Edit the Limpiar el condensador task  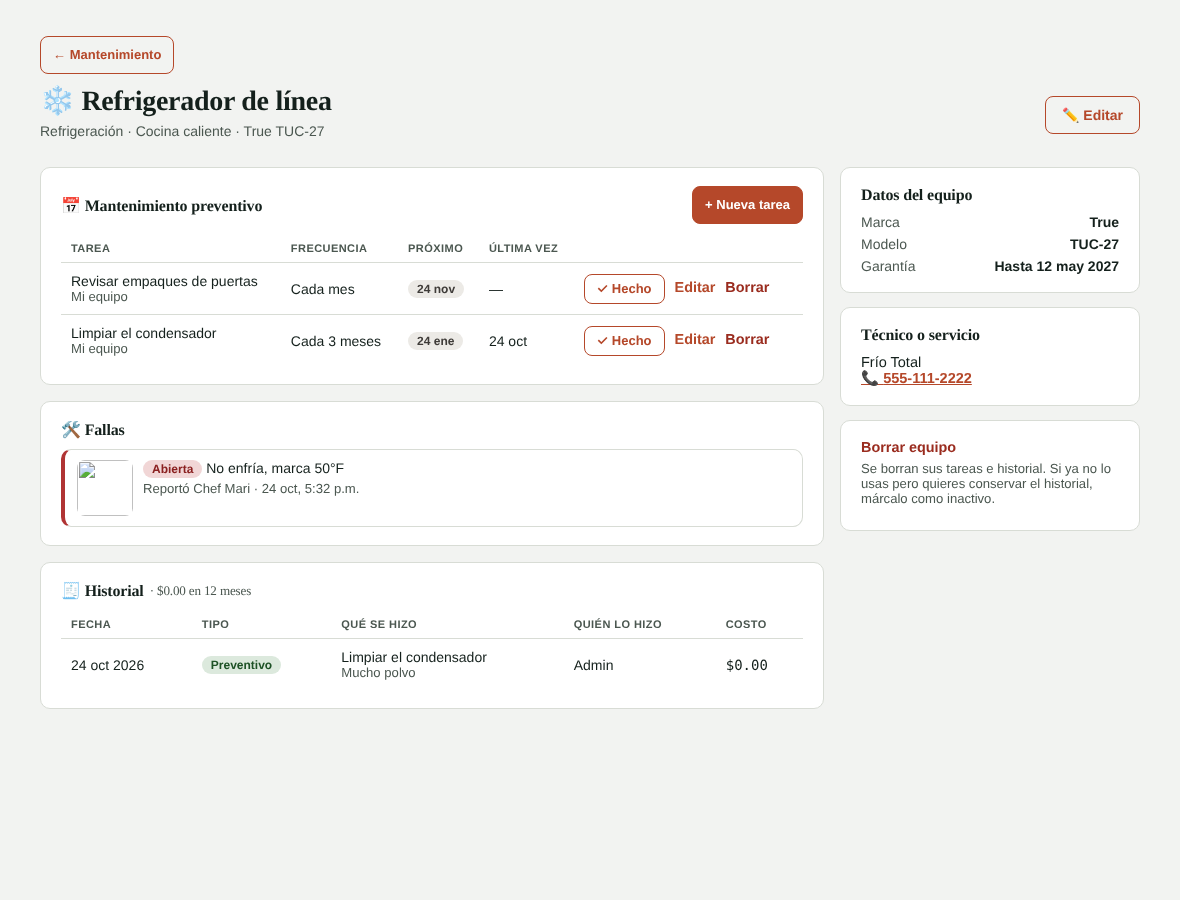pos(695,339)
